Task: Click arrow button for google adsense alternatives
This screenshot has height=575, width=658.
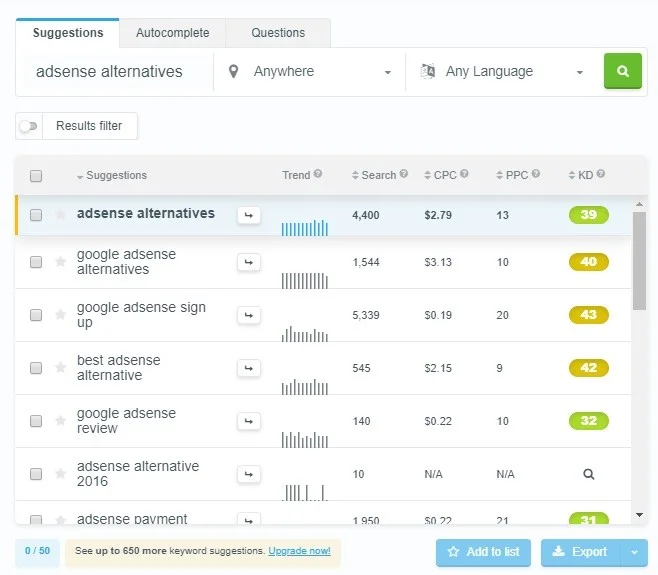Action: [249, 262]
